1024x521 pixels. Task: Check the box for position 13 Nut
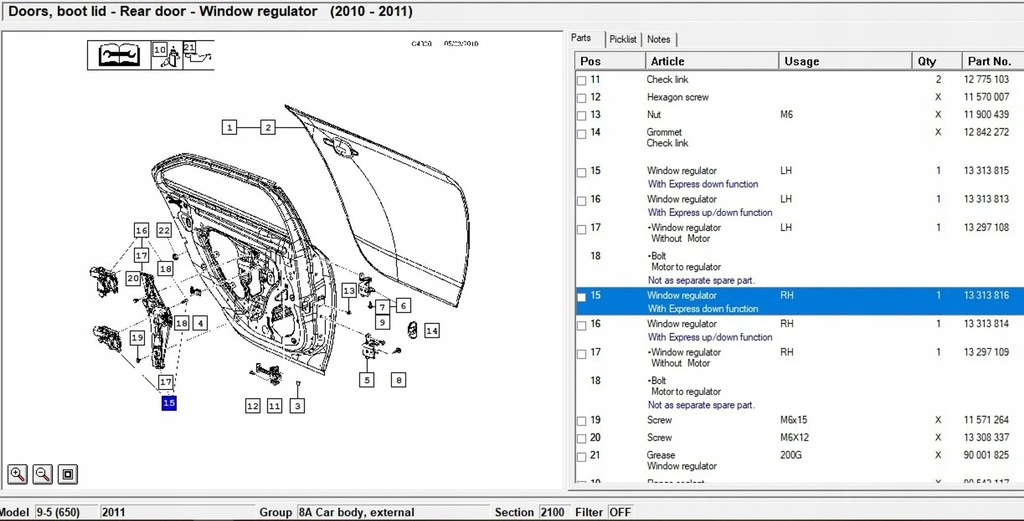[582, 115]
